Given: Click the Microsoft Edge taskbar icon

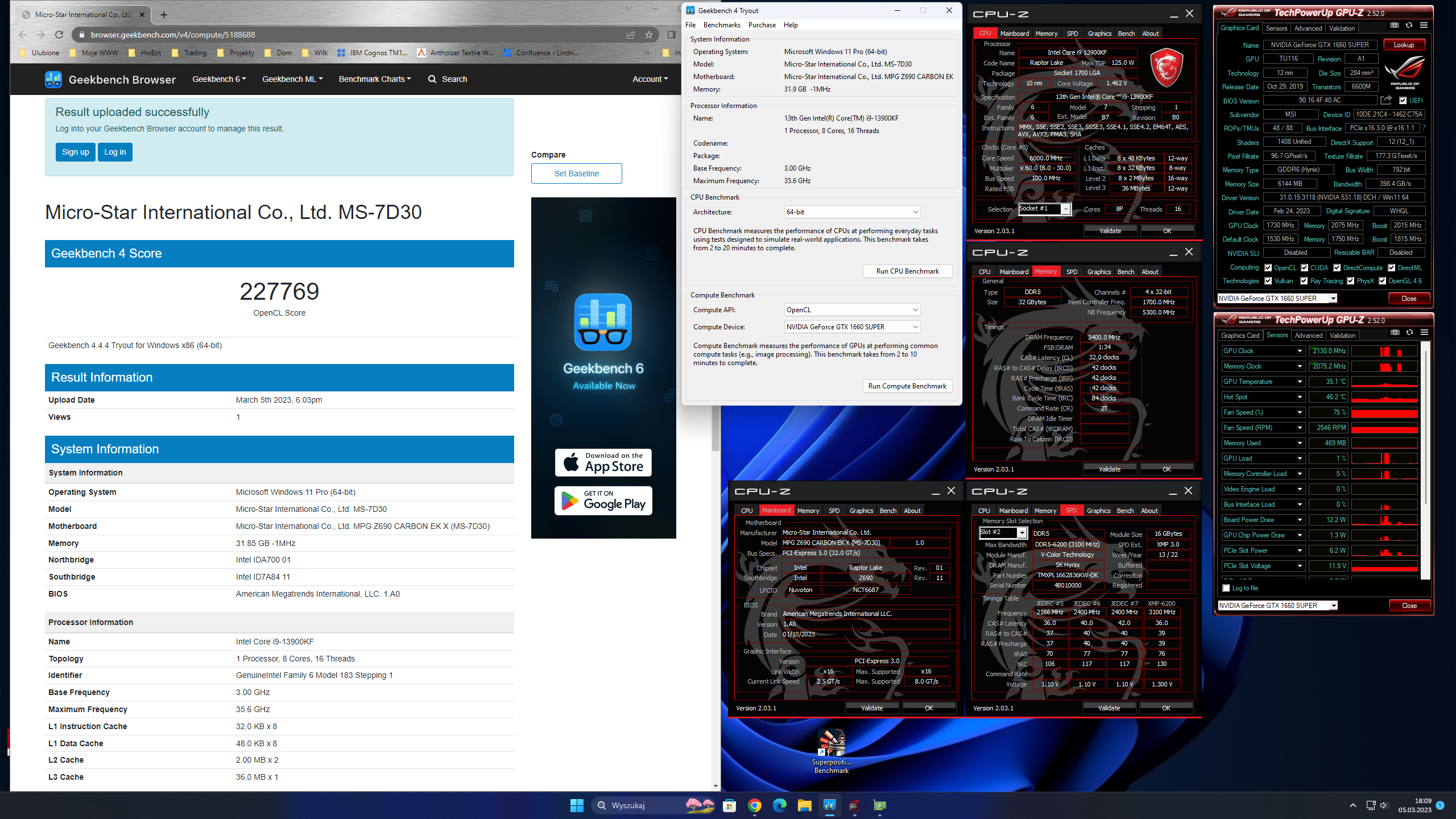Looking at the screenshot, I should [x=780, y=805].
